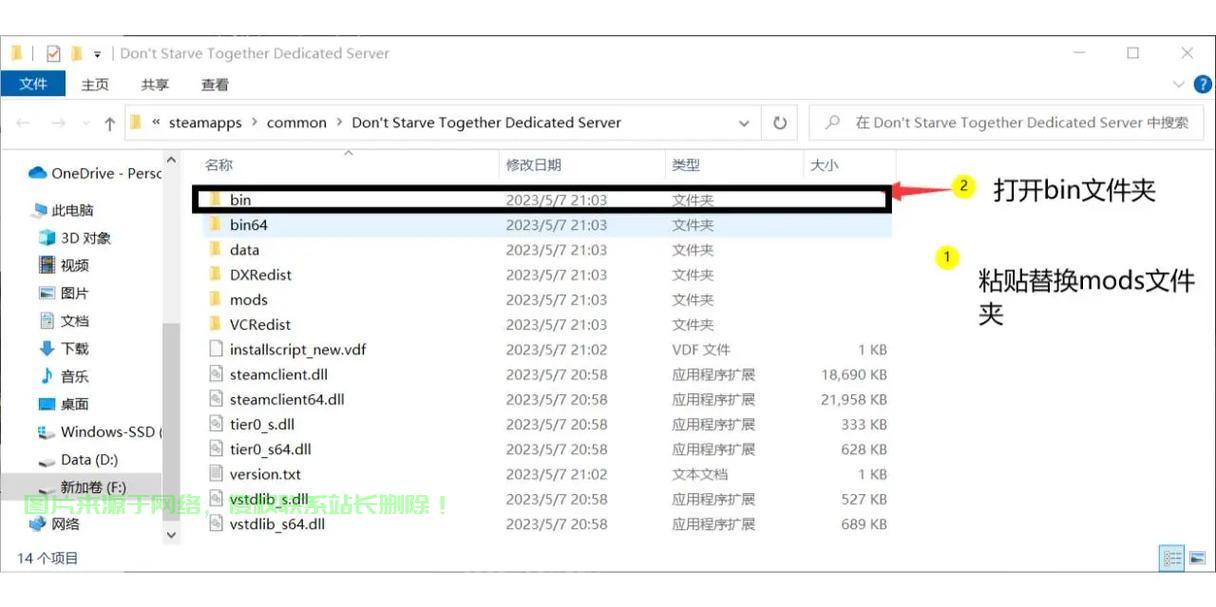The width and height of the screenshot is (1216, 607).
Task: Click the 3D 对象 icon in navigation pane
Action: (x=46, y=238)
